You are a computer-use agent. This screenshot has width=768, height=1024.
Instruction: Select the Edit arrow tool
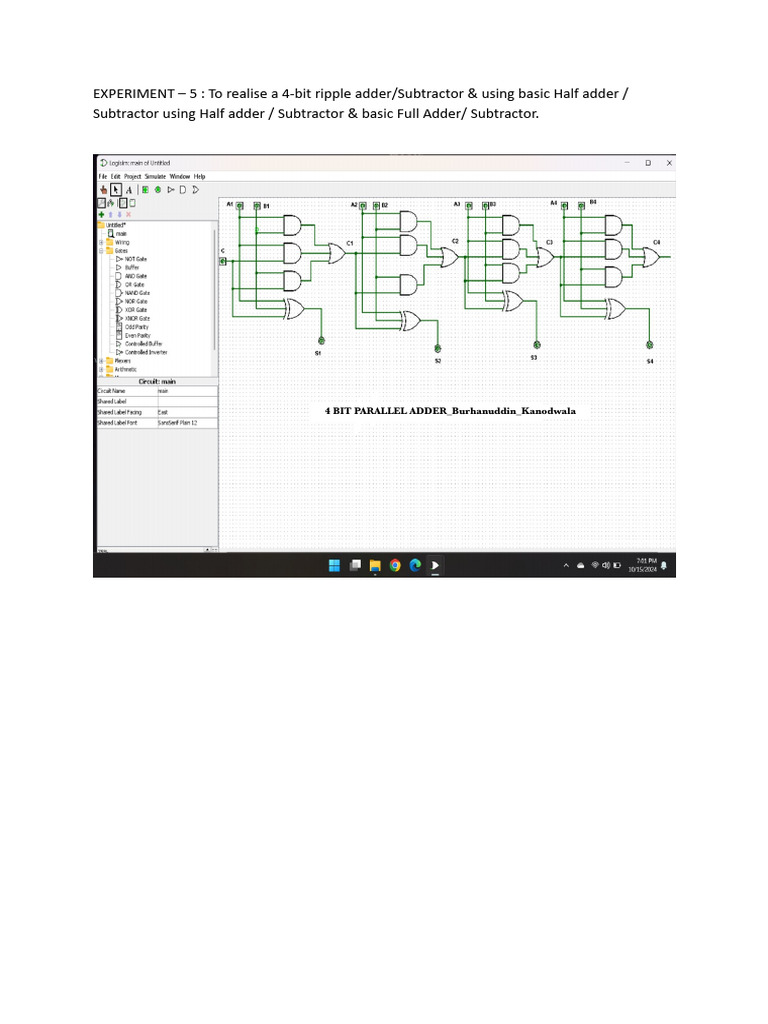point(116,190)
